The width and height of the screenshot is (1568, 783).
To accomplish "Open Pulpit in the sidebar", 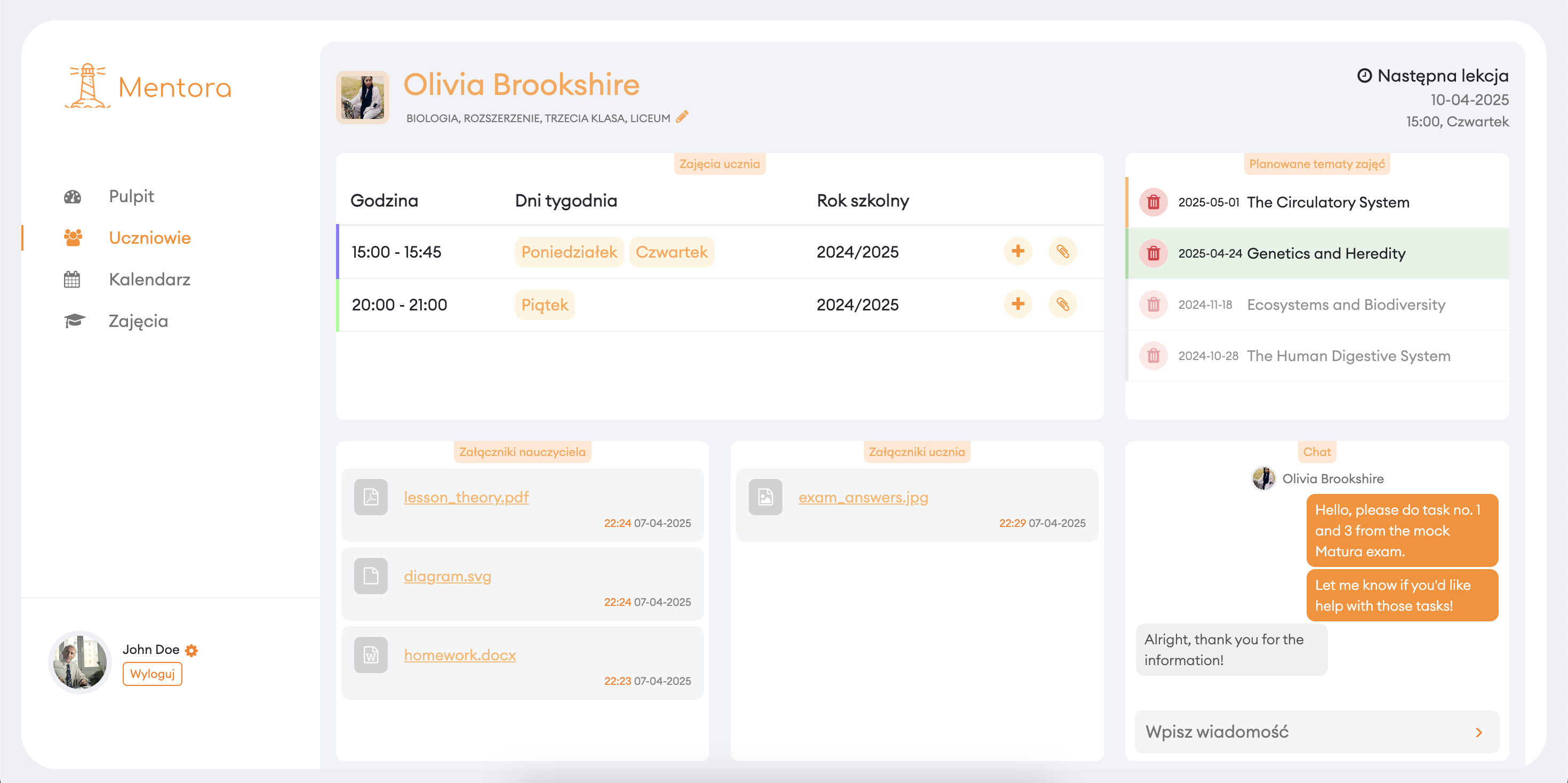I will [x=131, y=196].
